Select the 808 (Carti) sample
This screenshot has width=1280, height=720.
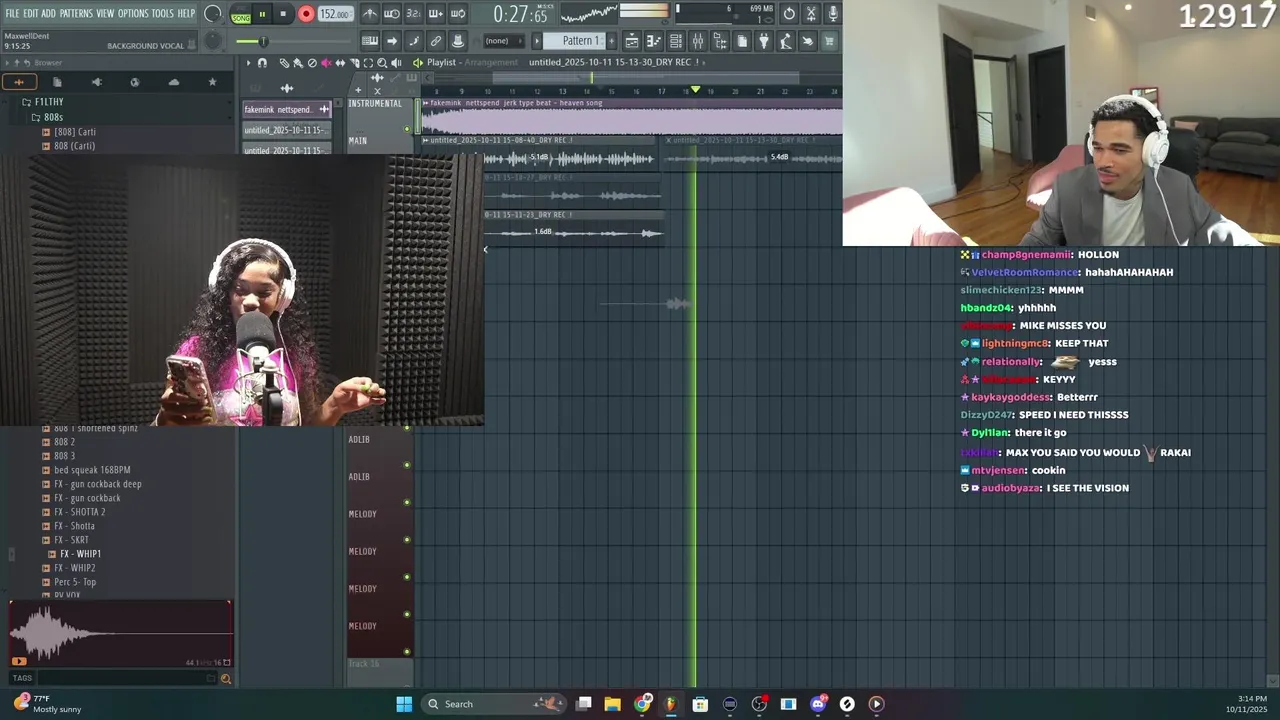pyautogui.click(x=74, y=146)
